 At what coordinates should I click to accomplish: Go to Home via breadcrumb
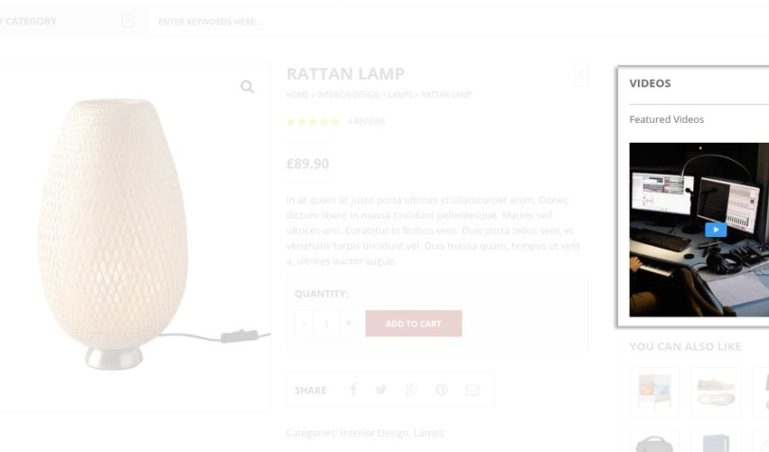pos(297,95)
